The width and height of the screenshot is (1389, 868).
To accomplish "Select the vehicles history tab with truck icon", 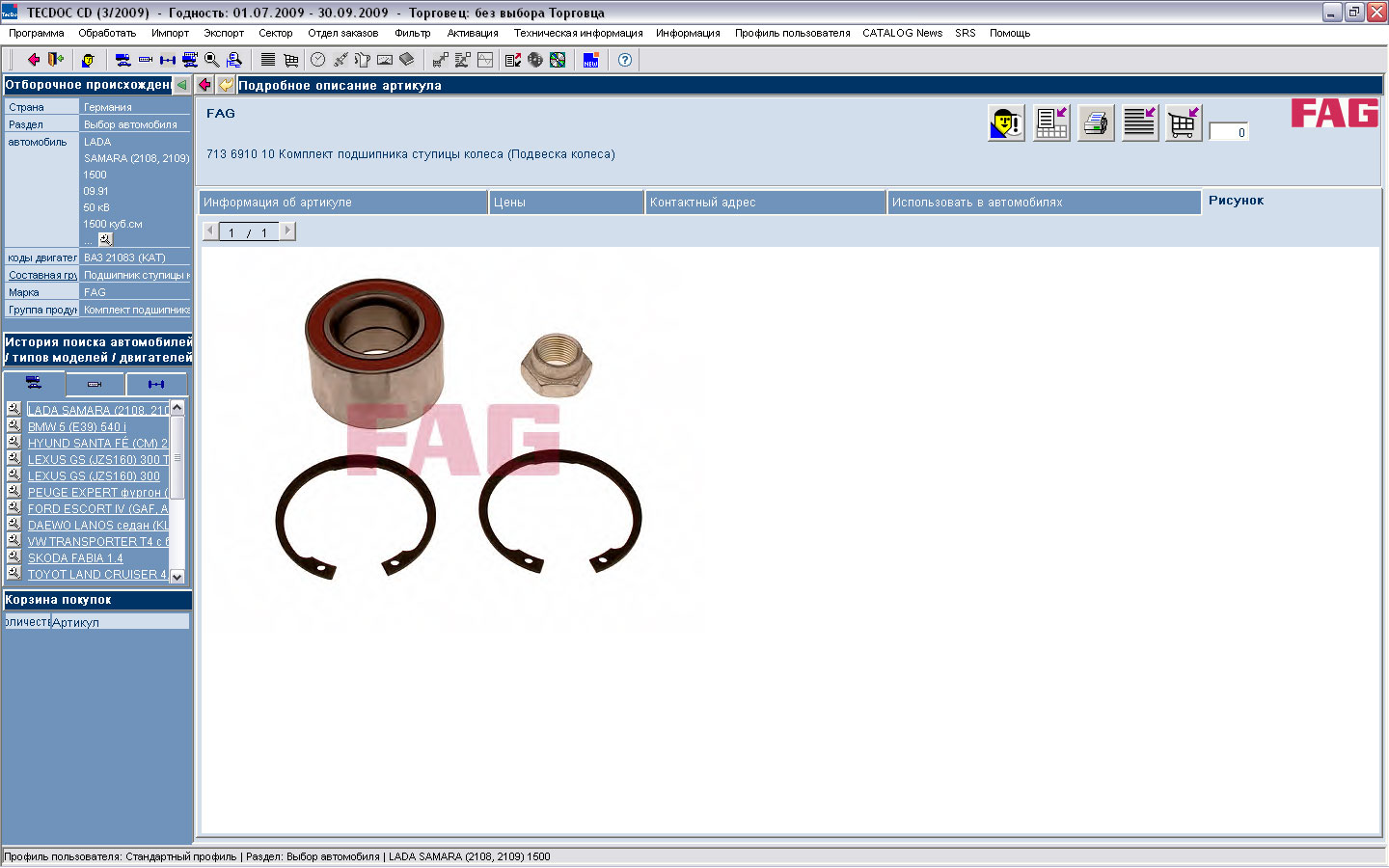I will (x=34, y=383).
